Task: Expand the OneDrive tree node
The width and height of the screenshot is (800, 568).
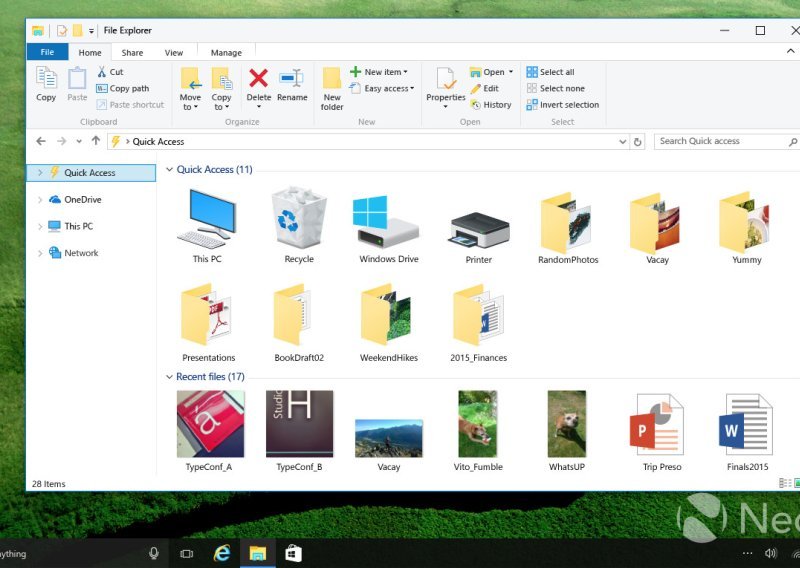Action: tap(40, 200)
